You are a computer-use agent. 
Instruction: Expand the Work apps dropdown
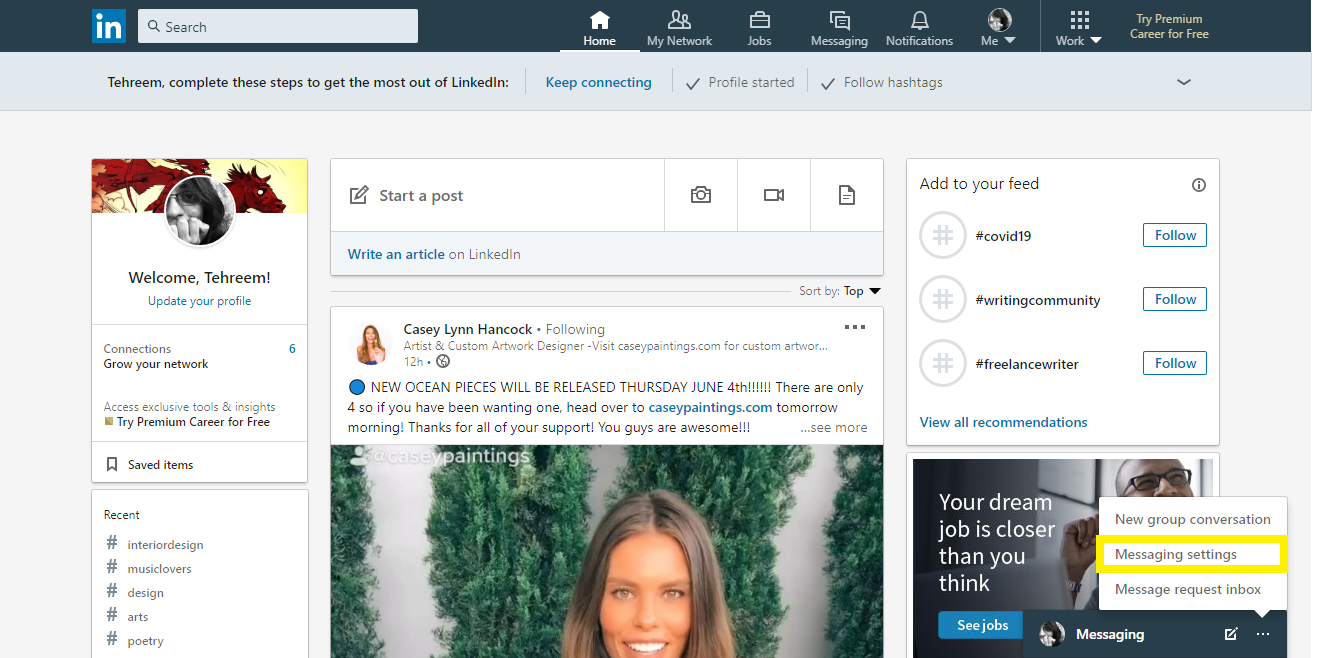pos(1078,28)
